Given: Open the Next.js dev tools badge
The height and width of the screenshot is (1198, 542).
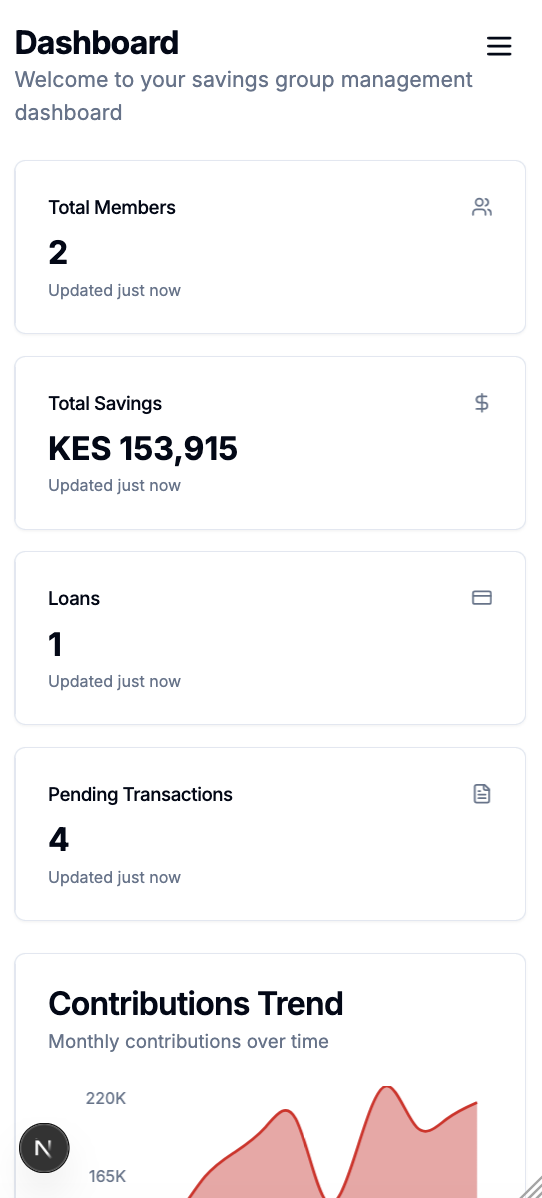Looking at the screenshot, I should pyautogui.click(x=44, y=1148).
